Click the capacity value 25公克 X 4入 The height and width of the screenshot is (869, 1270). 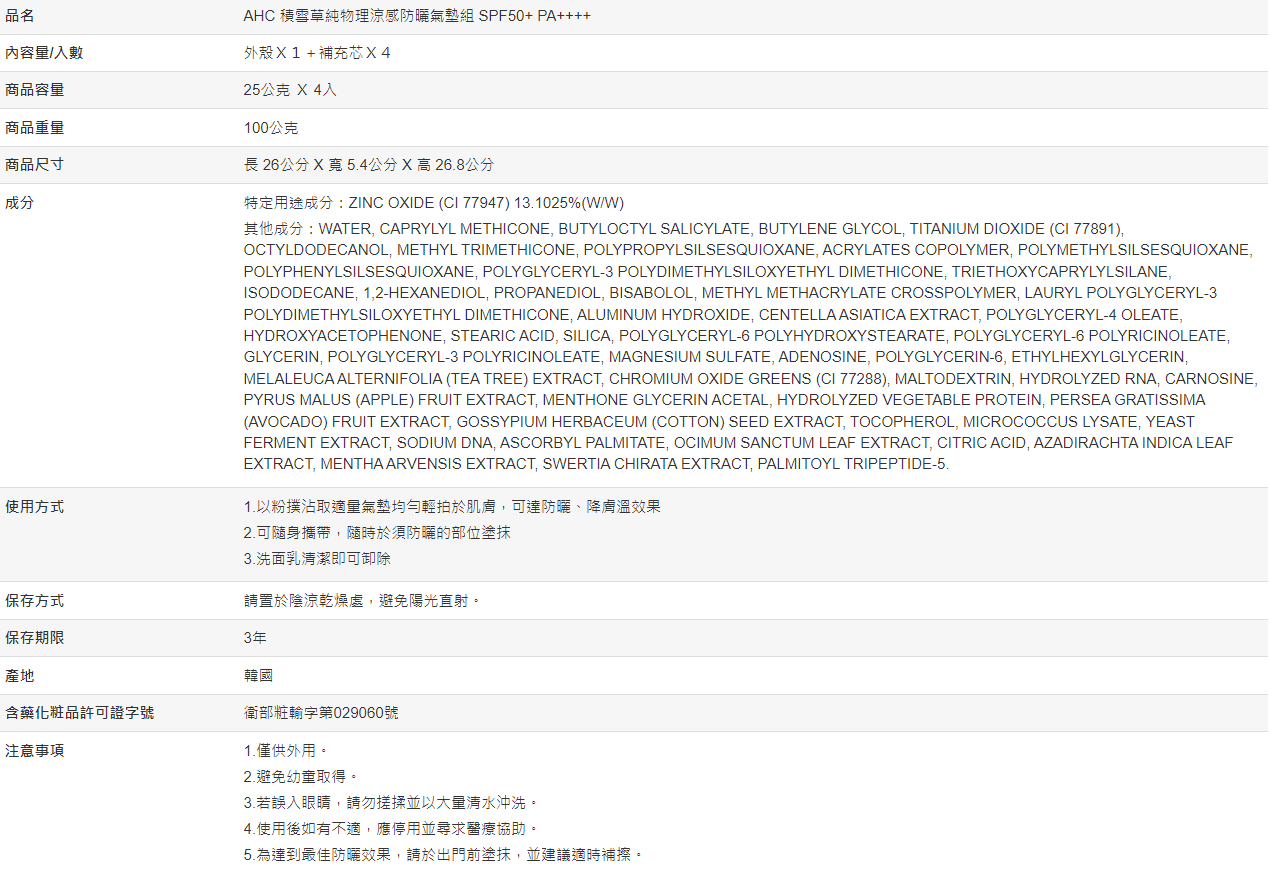pyautogui.click(x=290, y=90)
